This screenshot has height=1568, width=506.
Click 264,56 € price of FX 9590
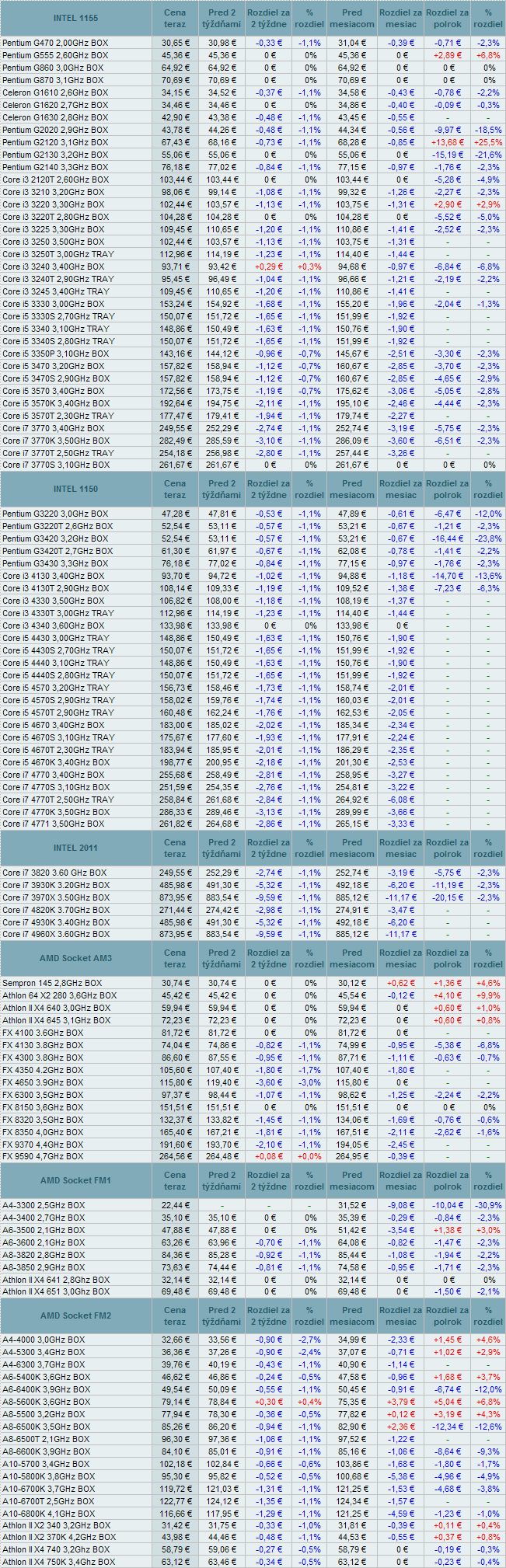tap(175, 1156)
